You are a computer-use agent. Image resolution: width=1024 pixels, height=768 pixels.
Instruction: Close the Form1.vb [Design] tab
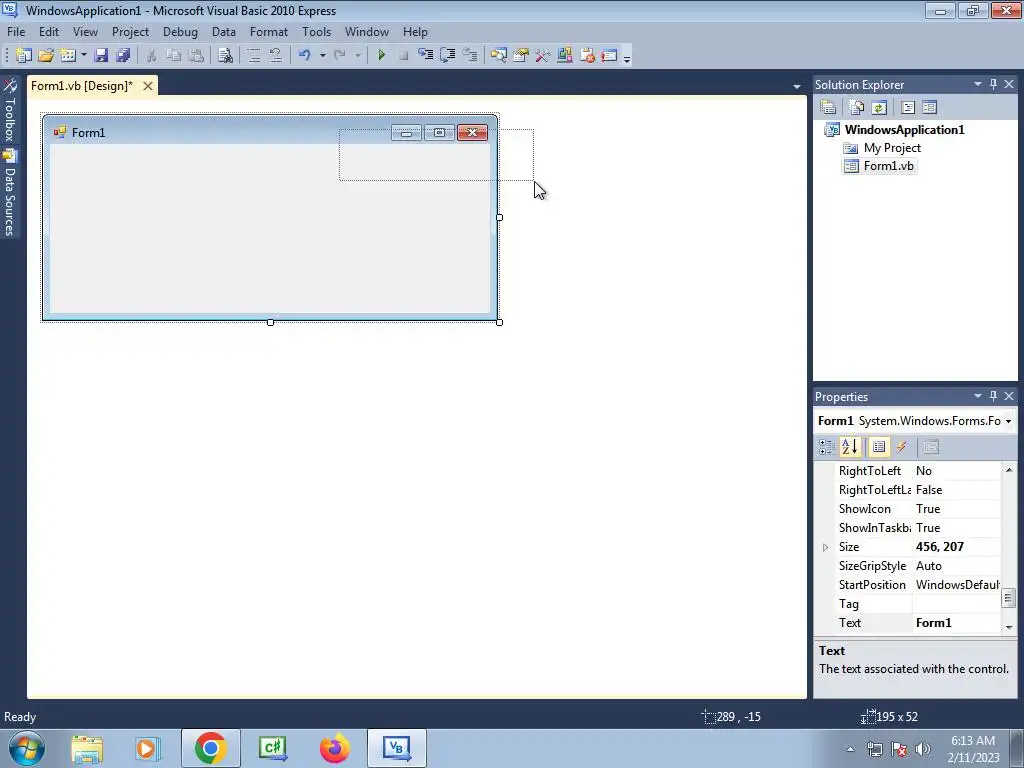coord(148,86)
